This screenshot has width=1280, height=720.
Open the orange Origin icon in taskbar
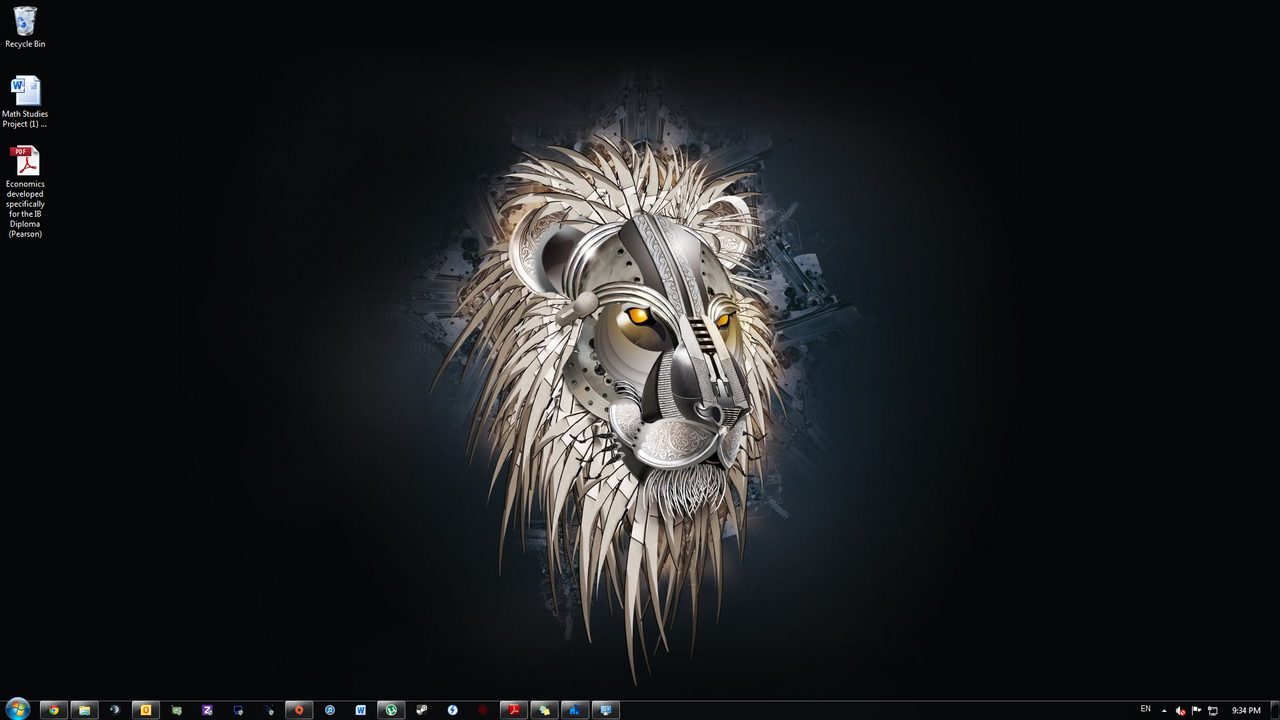coord(299,710)
